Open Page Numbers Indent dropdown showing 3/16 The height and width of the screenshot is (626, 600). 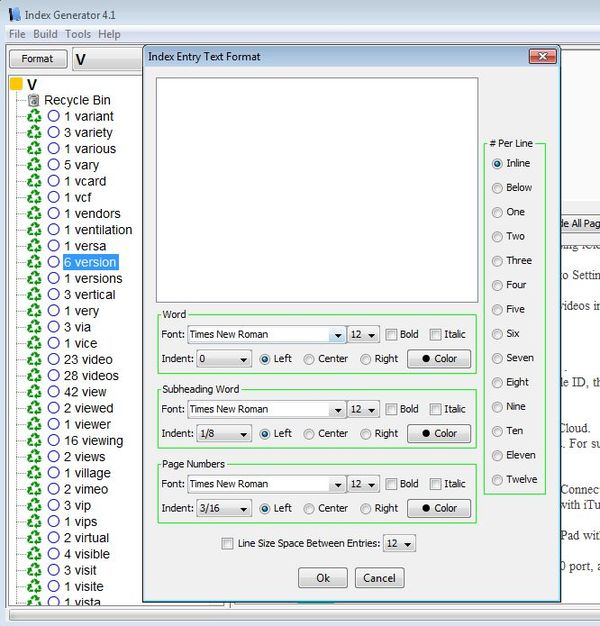(x=224, y=508)
